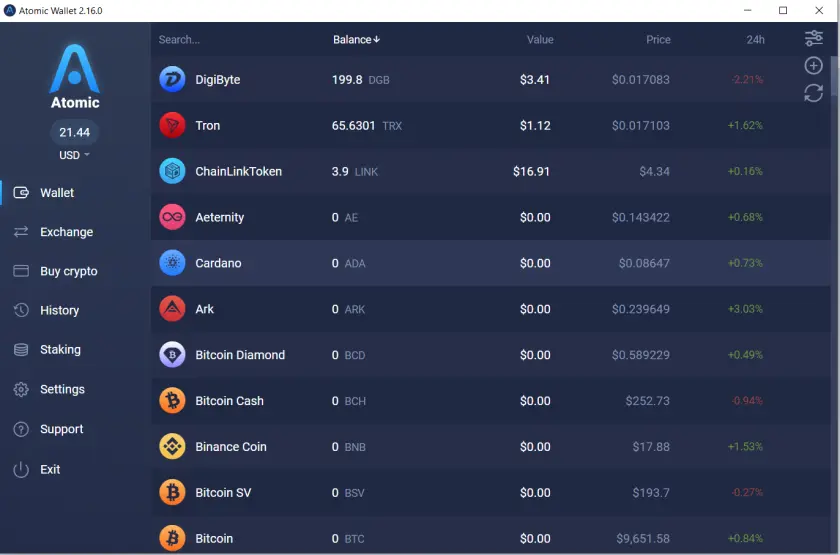Click the 65.6301 TRX balance
840x555 pixels.
pyautogui.click(x=367, y=125)
